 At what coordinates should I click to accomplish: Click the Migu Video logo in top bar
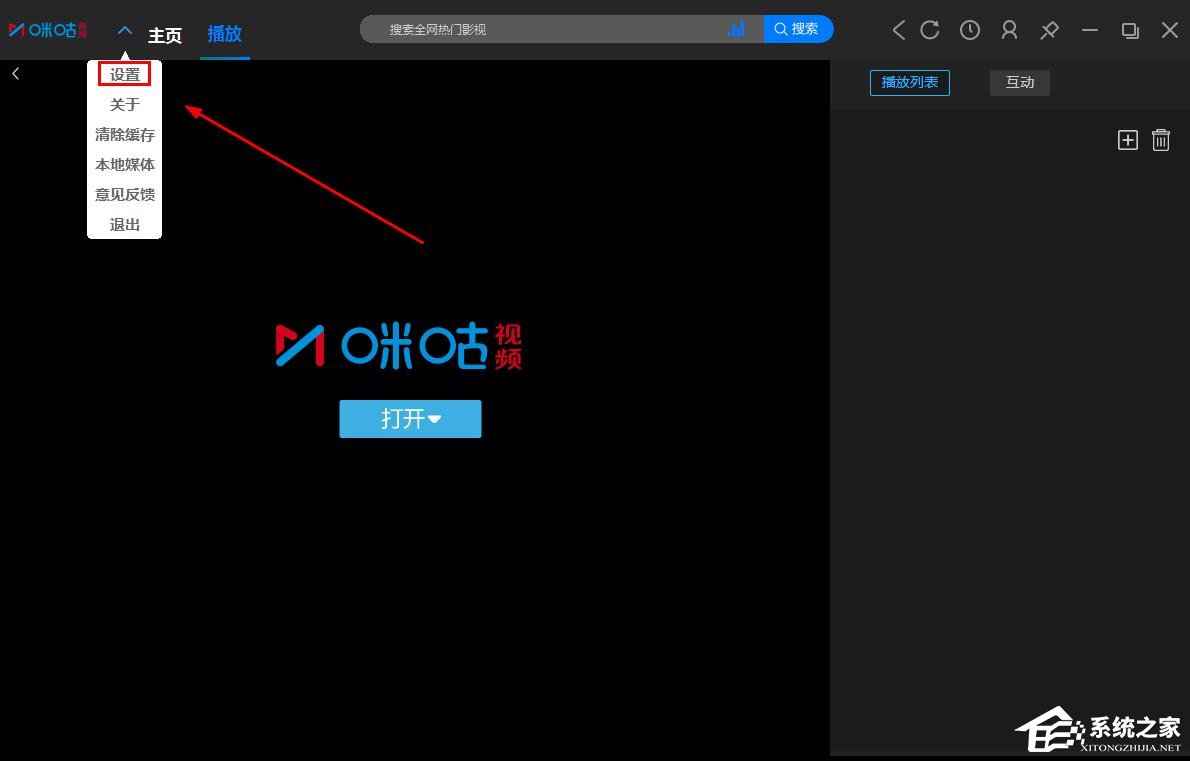tap(48, 30)
